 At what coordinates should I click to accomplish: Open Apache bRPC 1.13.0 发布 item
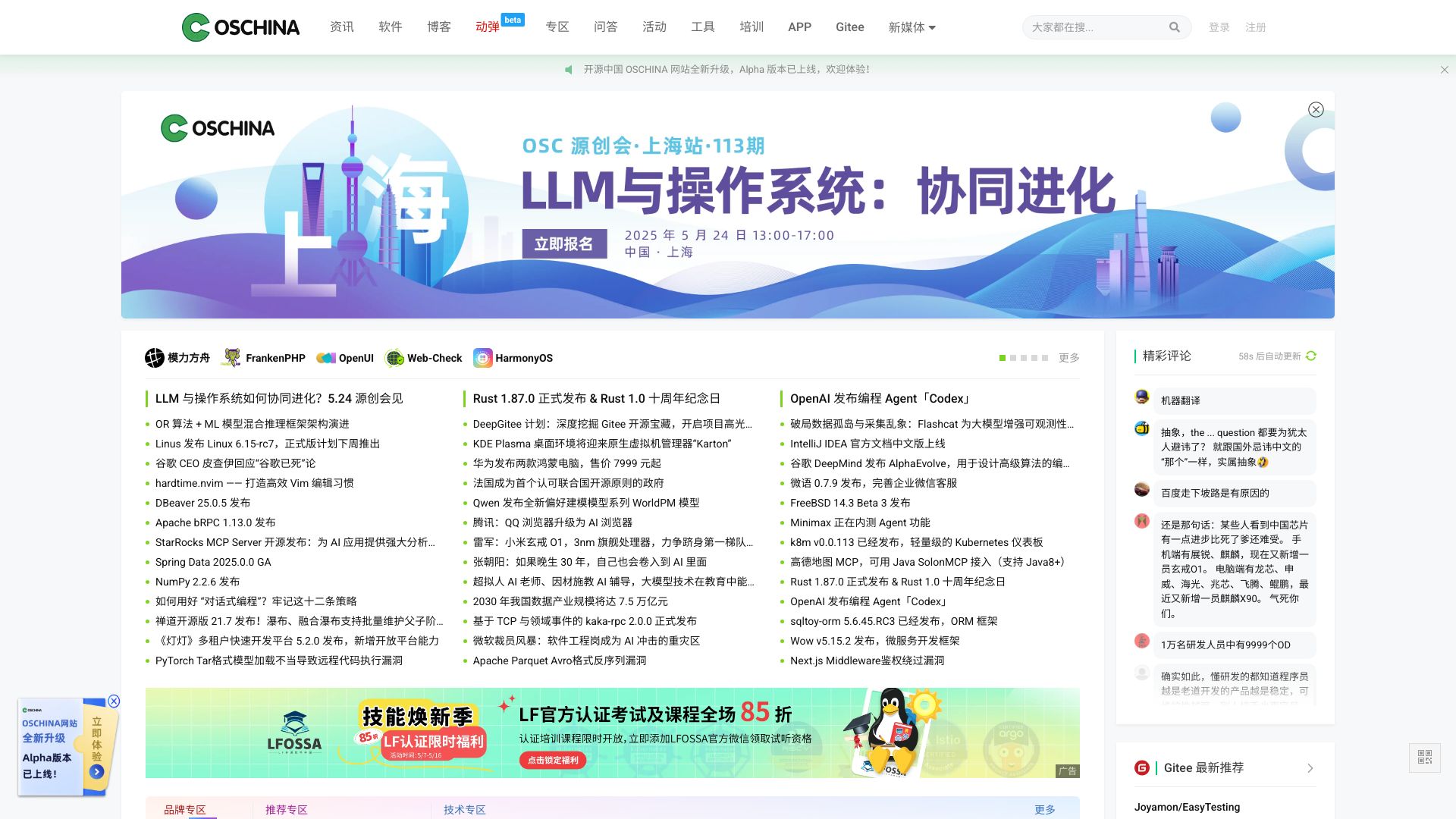[215, 522]
